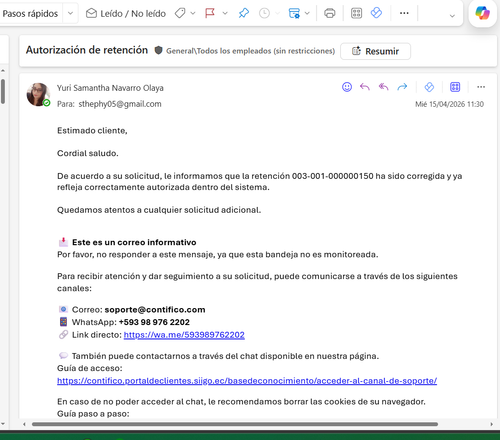Open the wa.me/593989762202 WhatsApp link

click(x=184, y=335)
